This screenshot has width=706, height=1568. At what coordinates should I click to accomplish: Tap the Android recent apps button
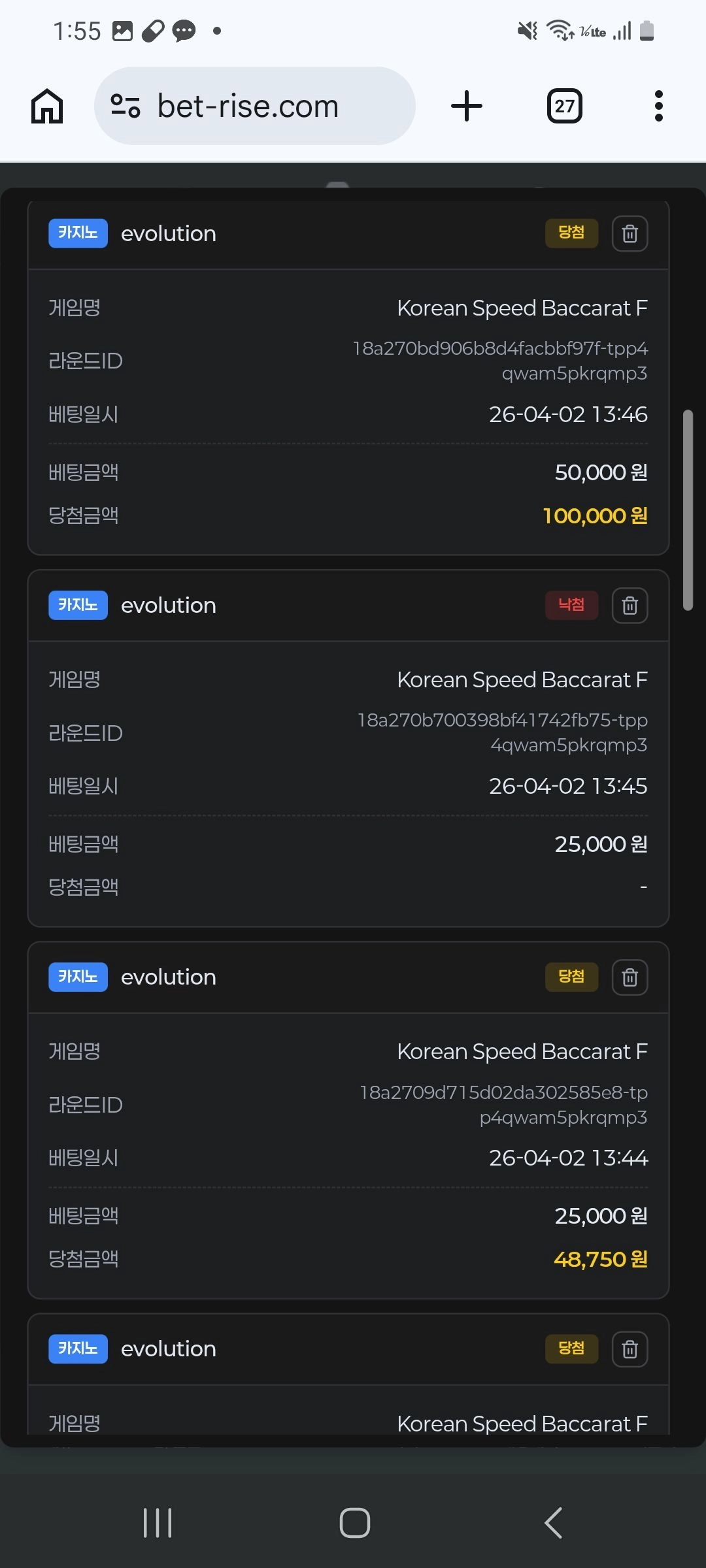point(158,1523)
